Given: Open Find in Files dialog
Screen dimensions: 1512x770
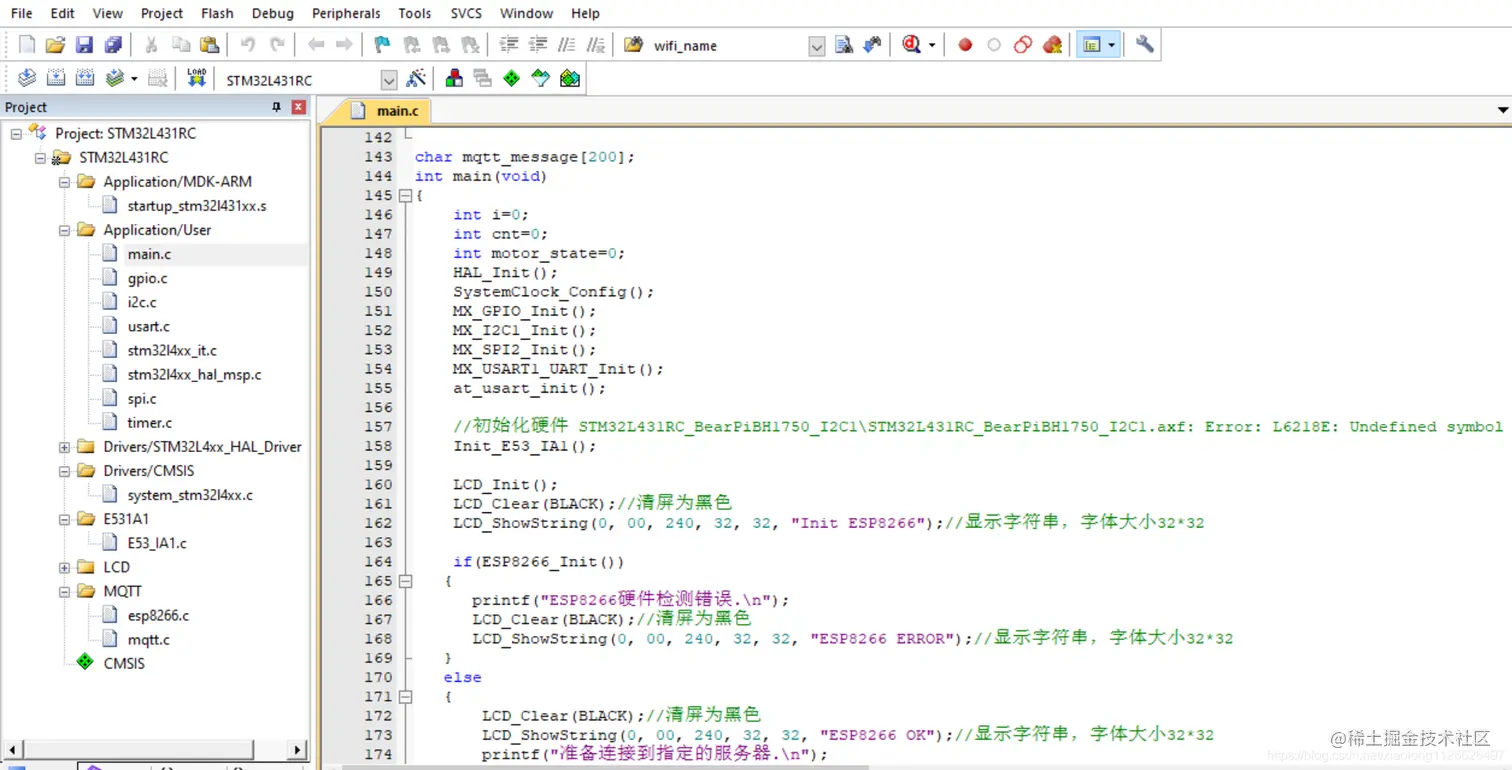Looking at the screenshot, I should (x=634, y=45).
